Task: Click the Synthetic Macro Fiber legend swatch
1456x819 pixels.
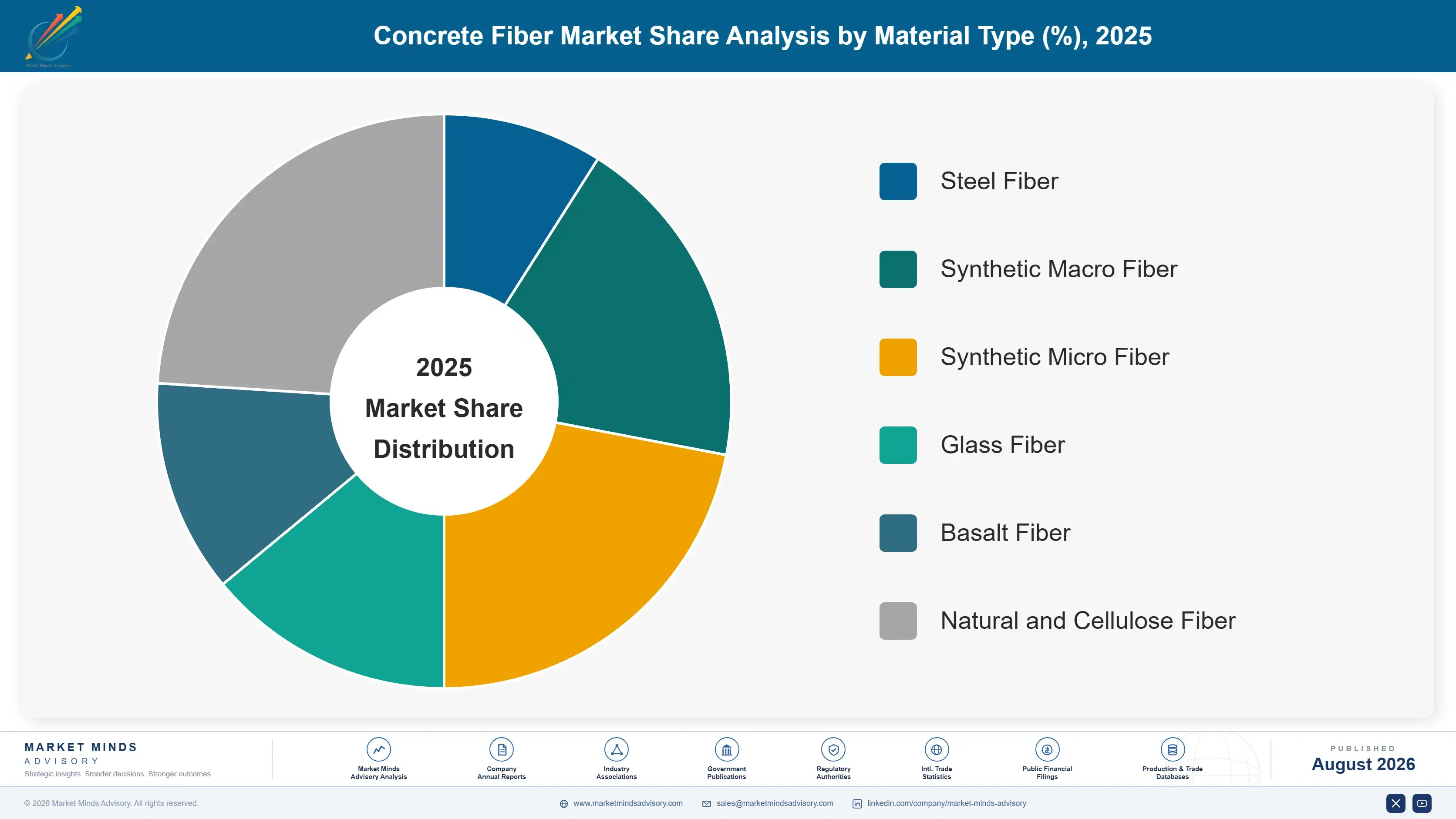Action: (897, 269)
